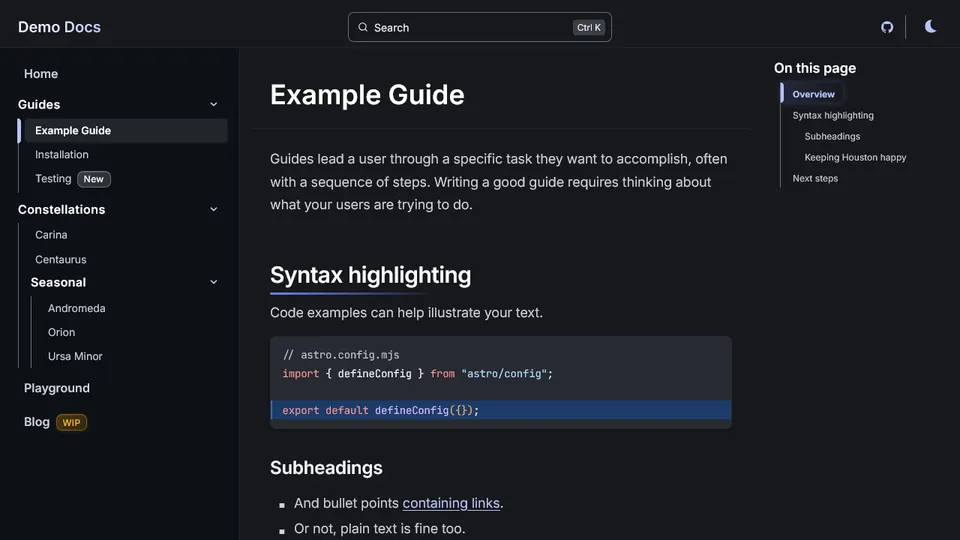This screenshot has height=540, width=960.
Task: Open the Ursa Minor page
Action: pos(75,356)
